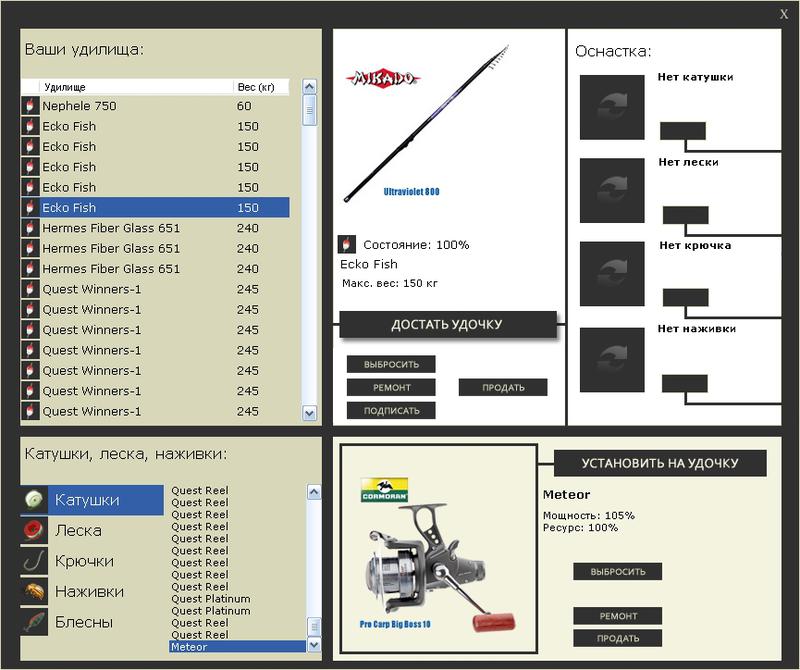
Task: Select the Леска category icon
Action: click(x=34, y=530)
